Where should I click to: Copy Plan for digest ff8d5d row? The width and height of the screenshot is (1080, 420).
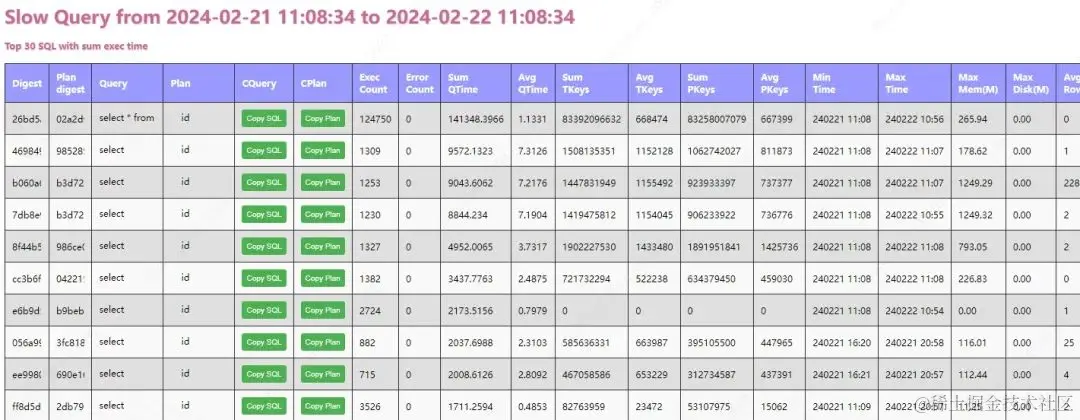pos(323,406)
